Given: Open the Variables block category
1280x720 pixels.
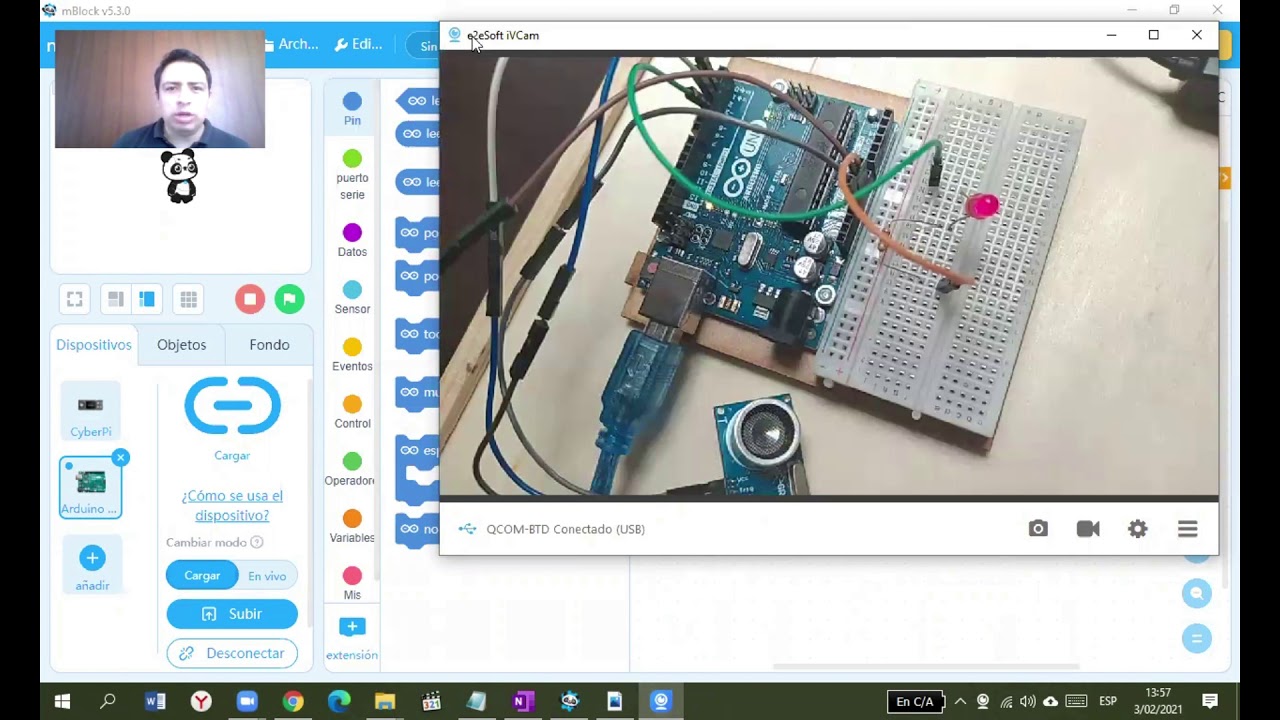Looking at the screenshot, I should coord(352,526).
